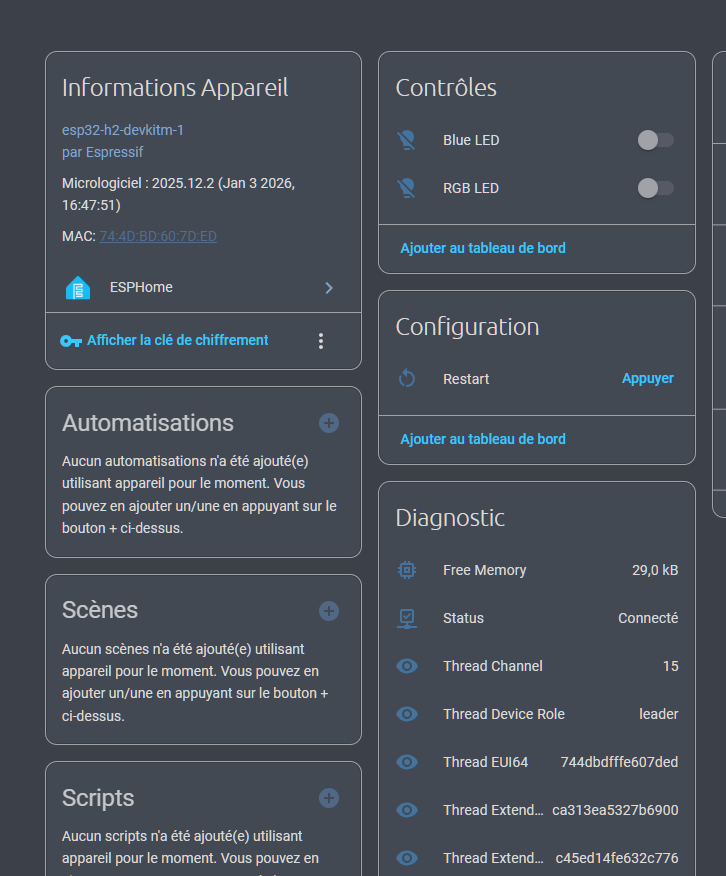The width and height of the screenshot is (726, 876).
Task: Toggle the Blue LED switch
Action: point(655,140)
